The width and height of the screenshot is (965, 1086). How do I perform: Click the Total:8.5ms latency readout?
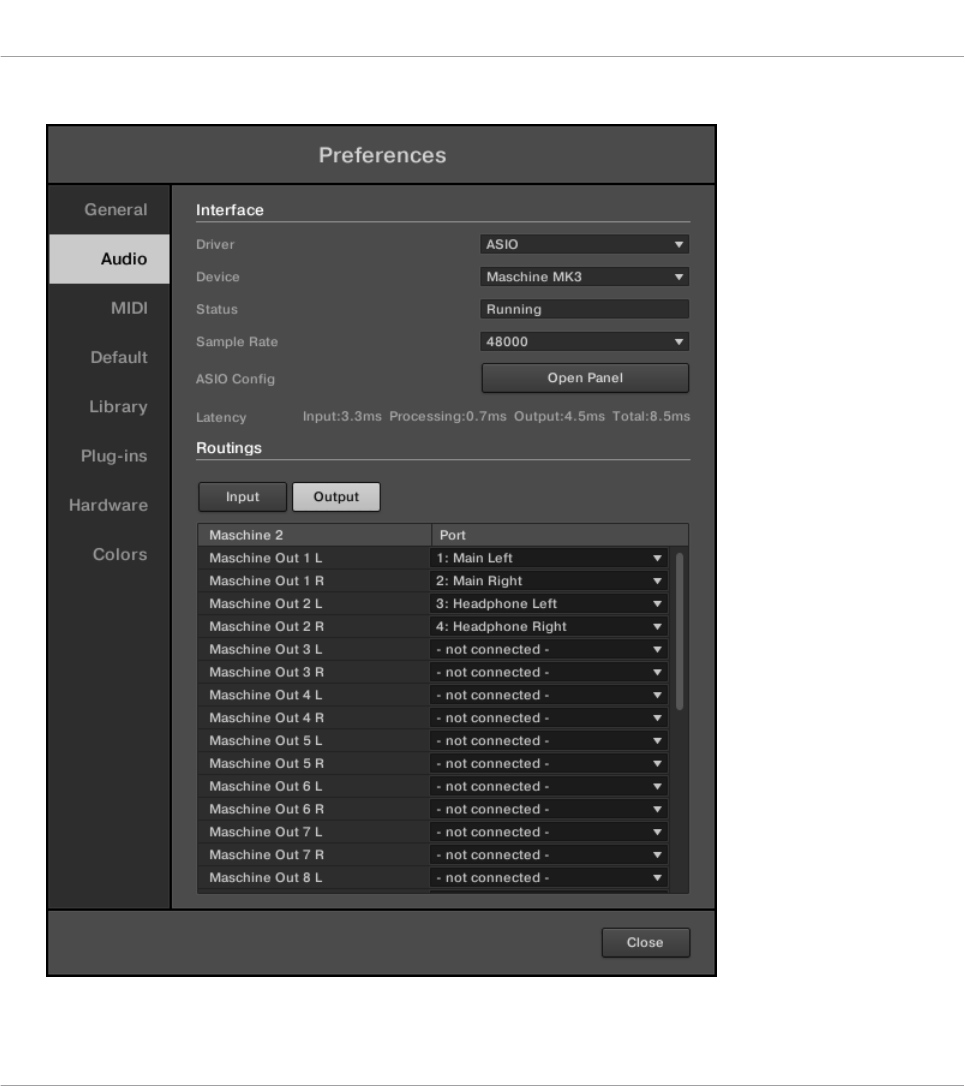click(651, 416)
